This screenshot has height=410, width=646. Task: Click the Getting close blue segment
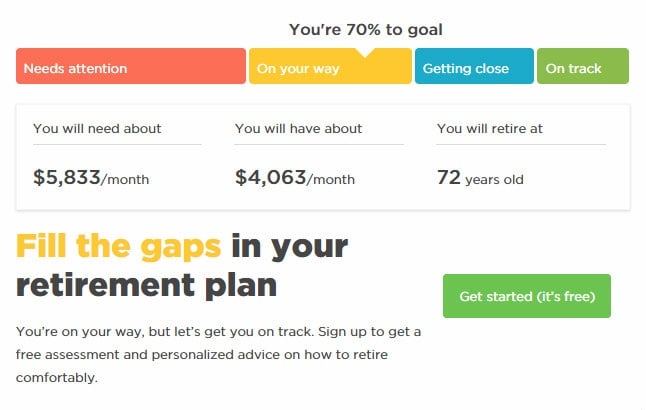[x=474, y=66]
